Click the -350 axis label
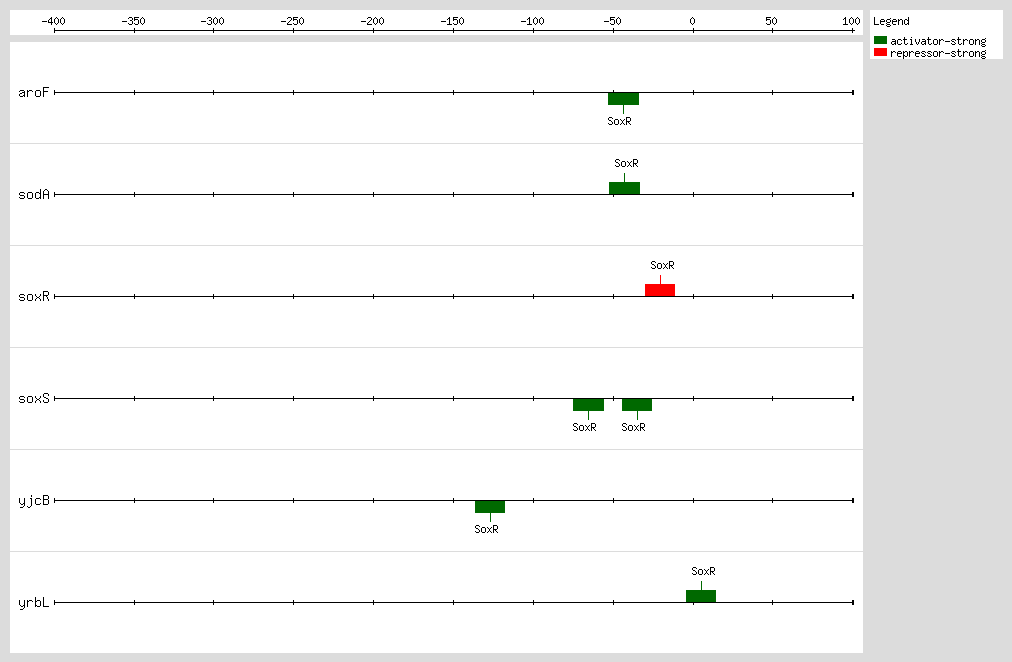This screenshot has width=1012, height=662. coord(134,21)
